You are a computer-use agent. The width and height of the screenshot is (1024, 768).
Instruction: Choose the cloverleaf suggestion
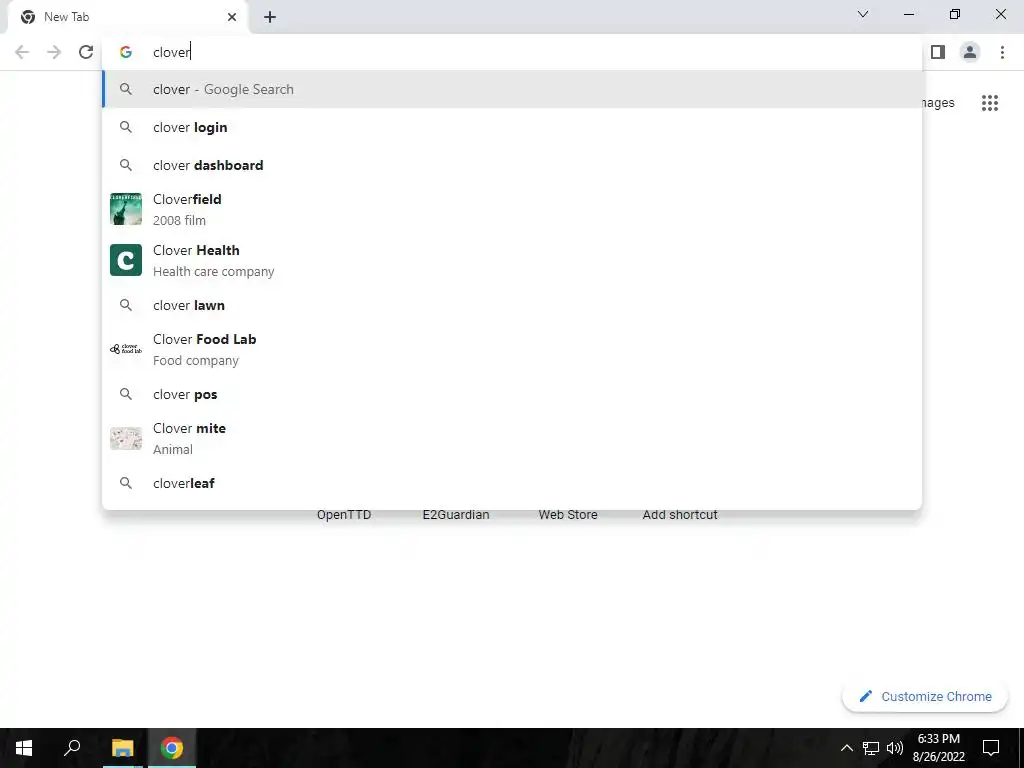[x=512, y=483]
